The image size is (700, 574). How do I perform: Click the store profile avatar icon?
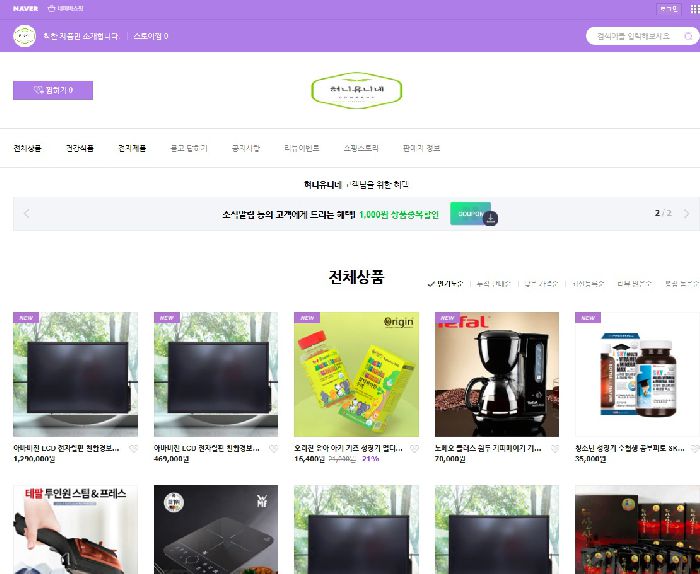click(24, 36)
